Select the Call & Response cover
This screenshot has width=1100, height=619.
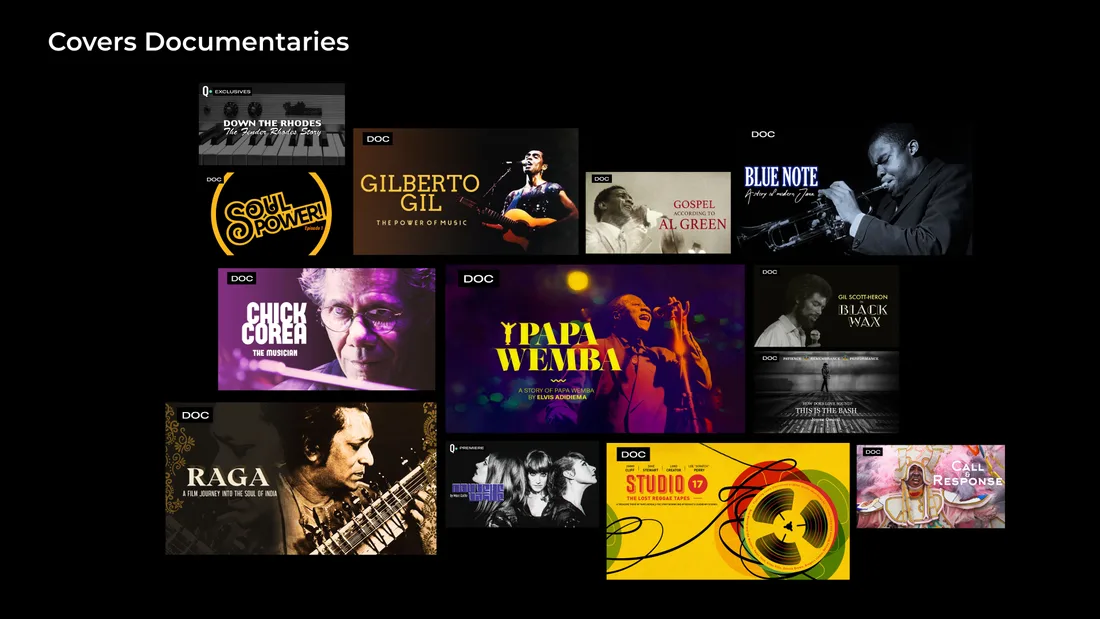tap(931, 486)
